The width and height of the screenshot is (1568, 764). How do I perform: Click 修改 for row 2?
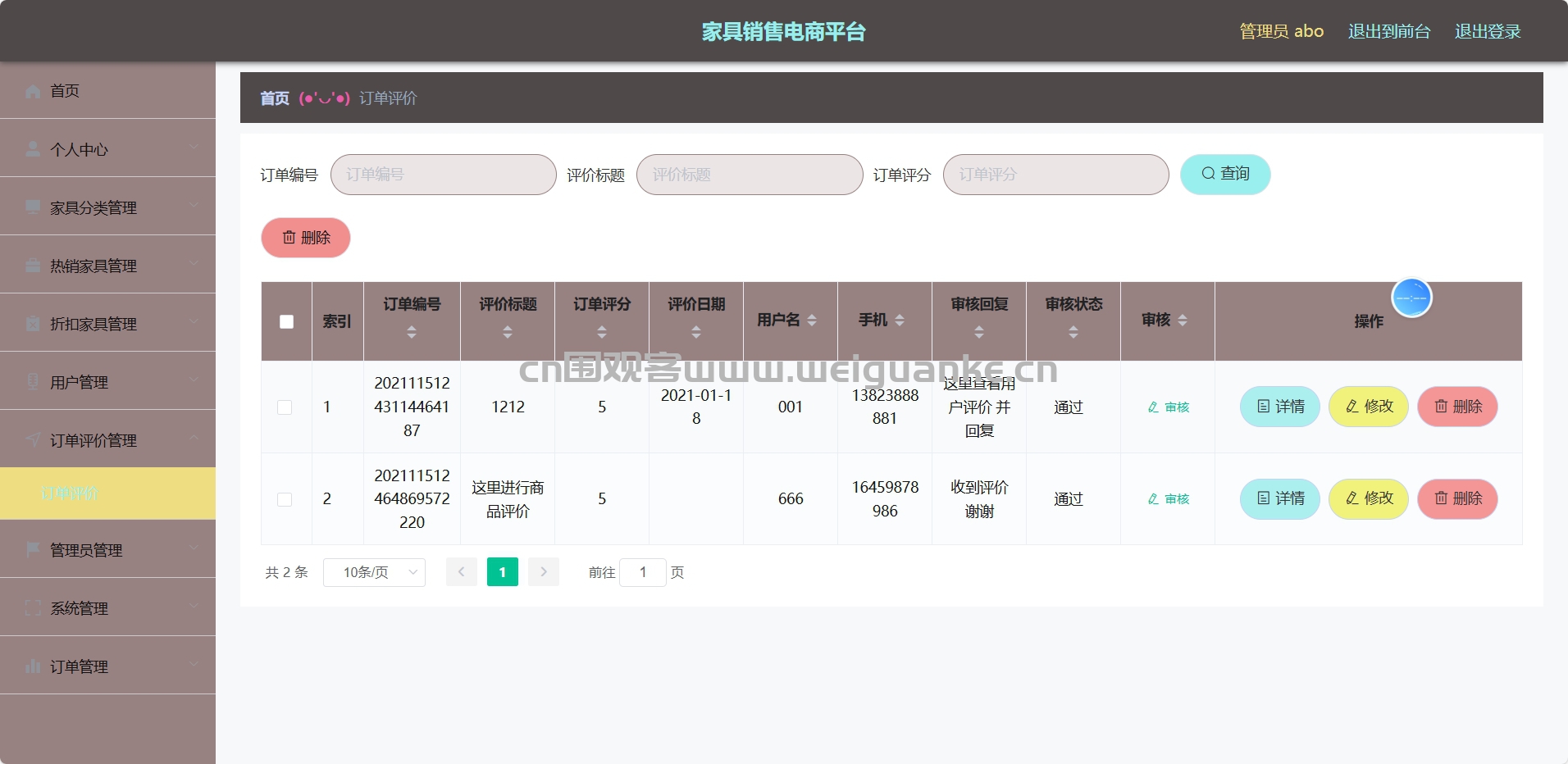(1369, 498)
